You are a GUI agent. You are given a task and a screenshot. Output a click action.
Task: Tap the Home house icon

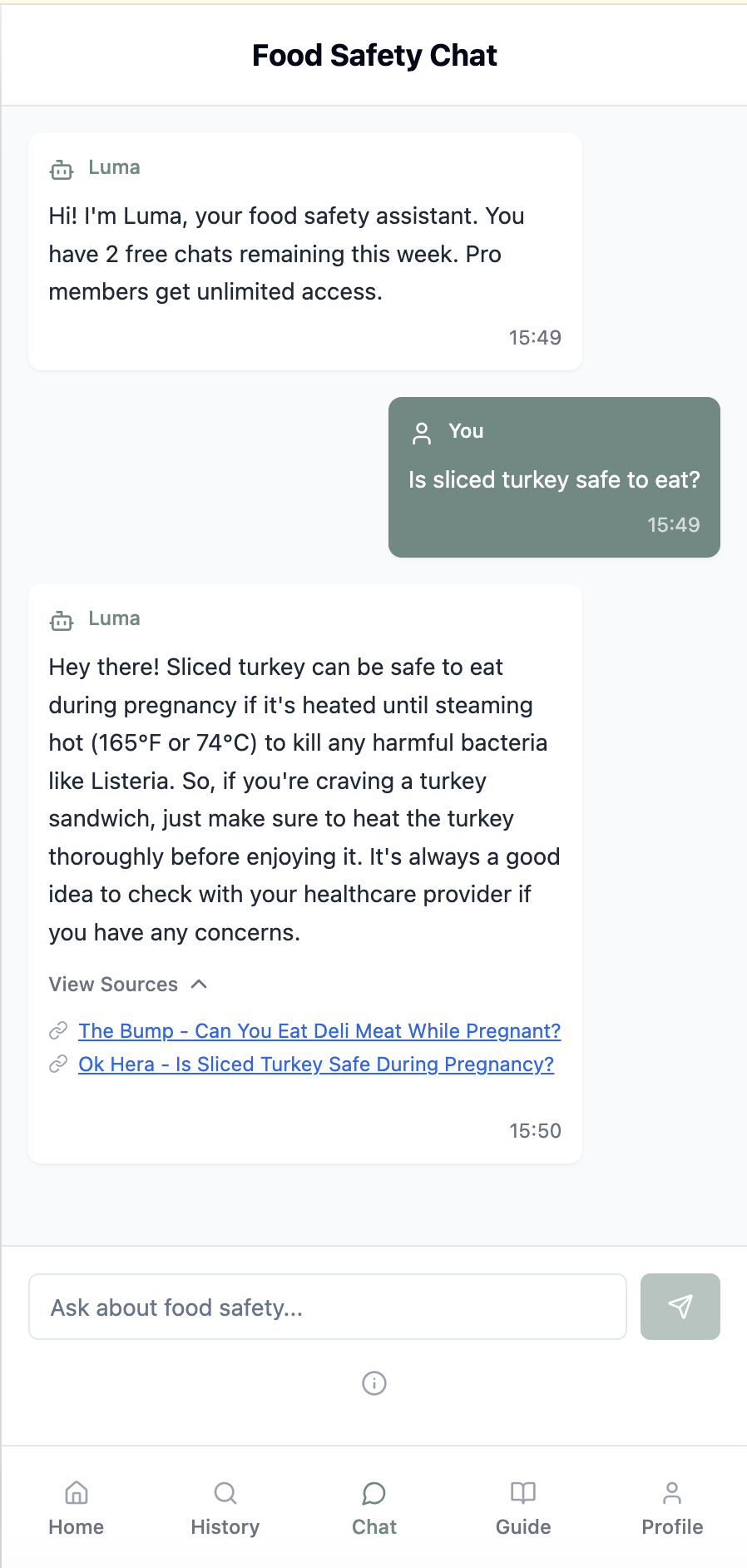pyautogui.click(x=77, y=1493)
